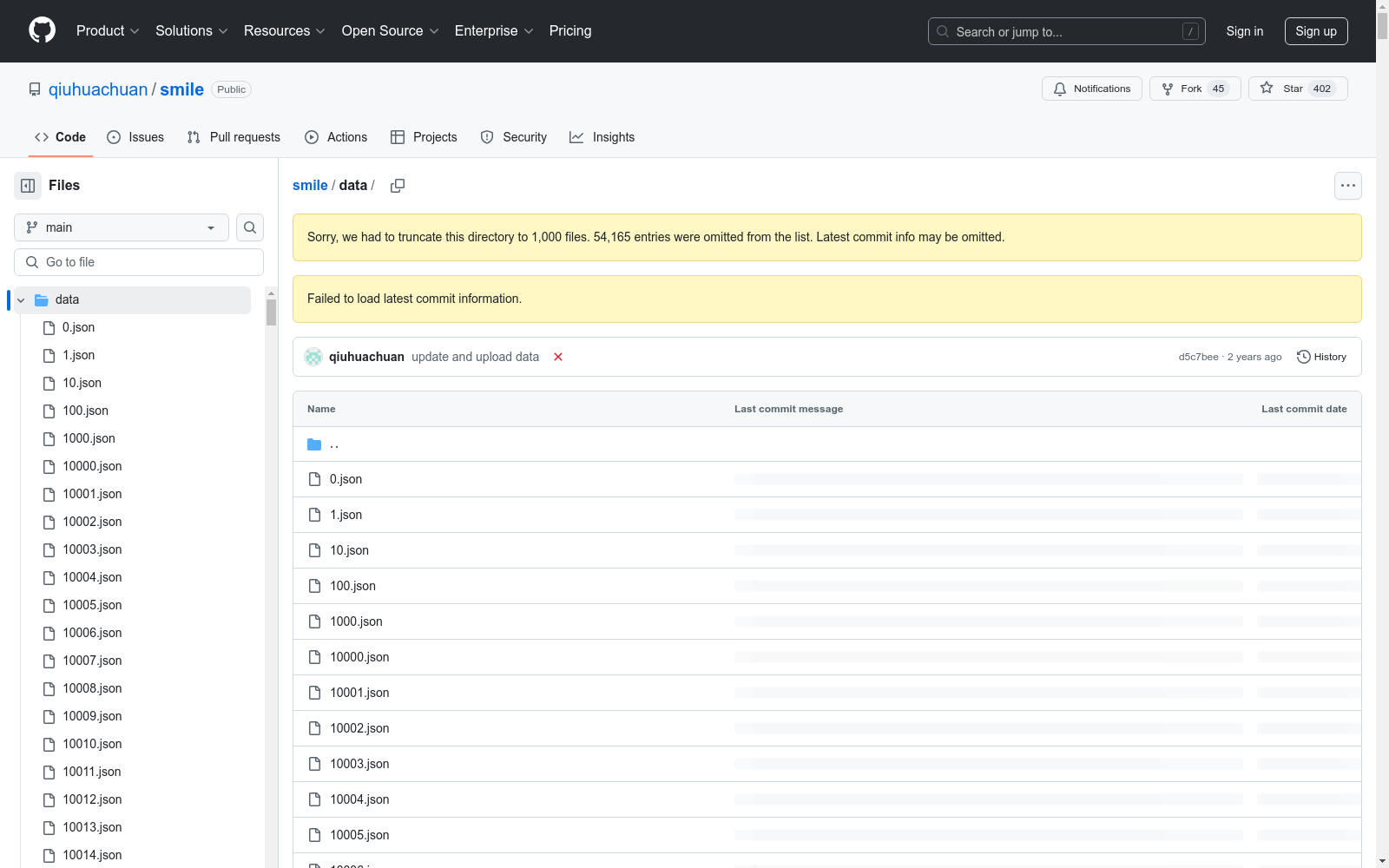Open the three-dot more options menu
The width and height of the screenshot is (1389, 868).
[x=1348, y=186]
